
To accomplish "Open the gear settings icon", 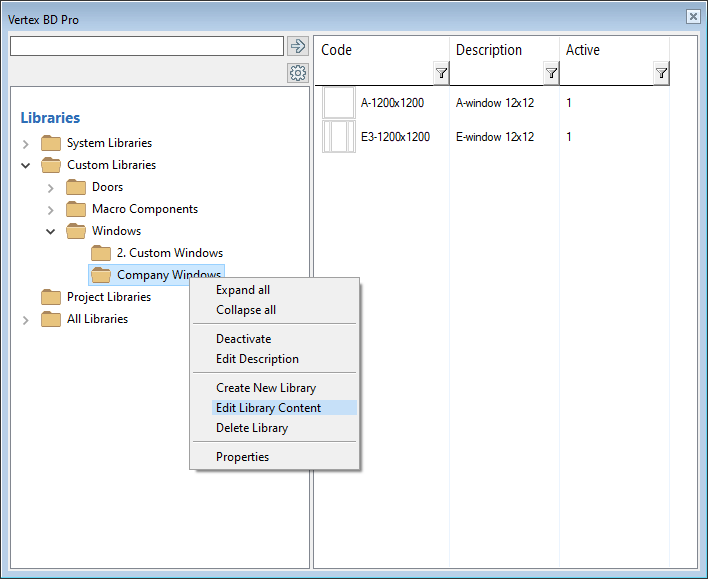I will click(x=297, y=73).
